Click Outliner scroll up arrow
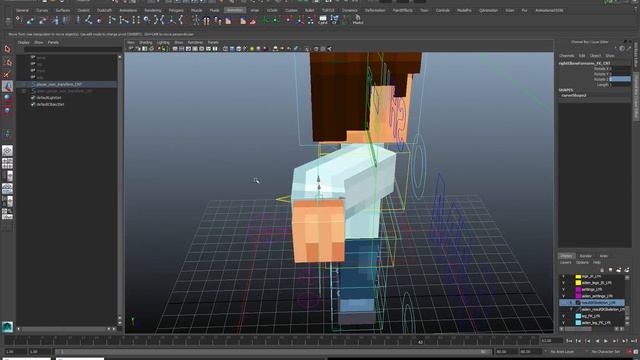The image size is (640, 360). coord(120,57)
